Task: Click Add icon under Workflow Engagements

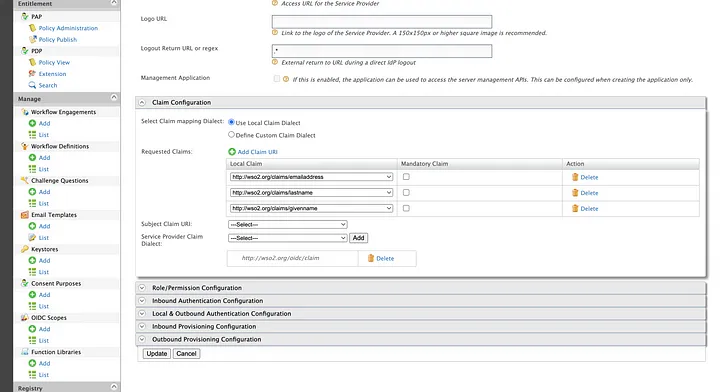Action: click(32, 123)
